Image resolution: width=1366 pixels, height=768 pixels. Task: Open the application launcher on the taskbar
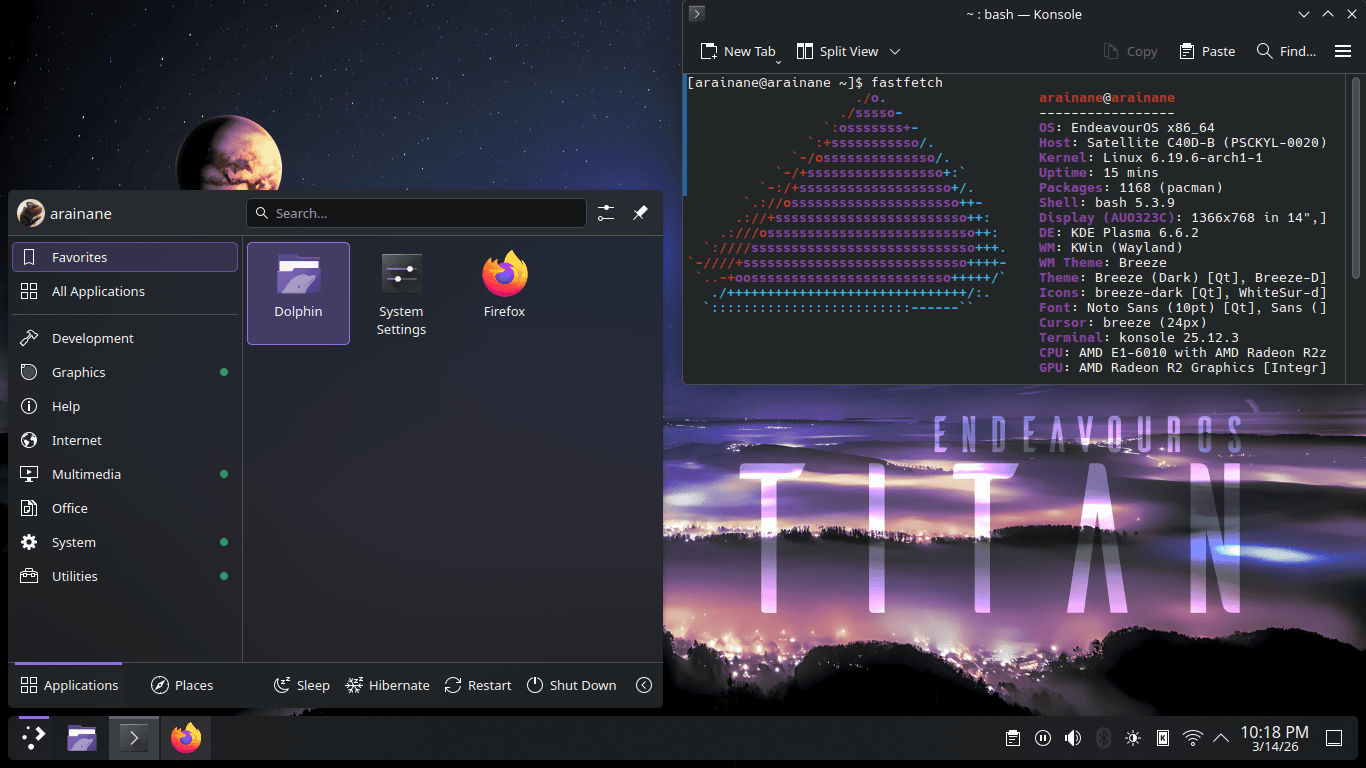[33, 739]
